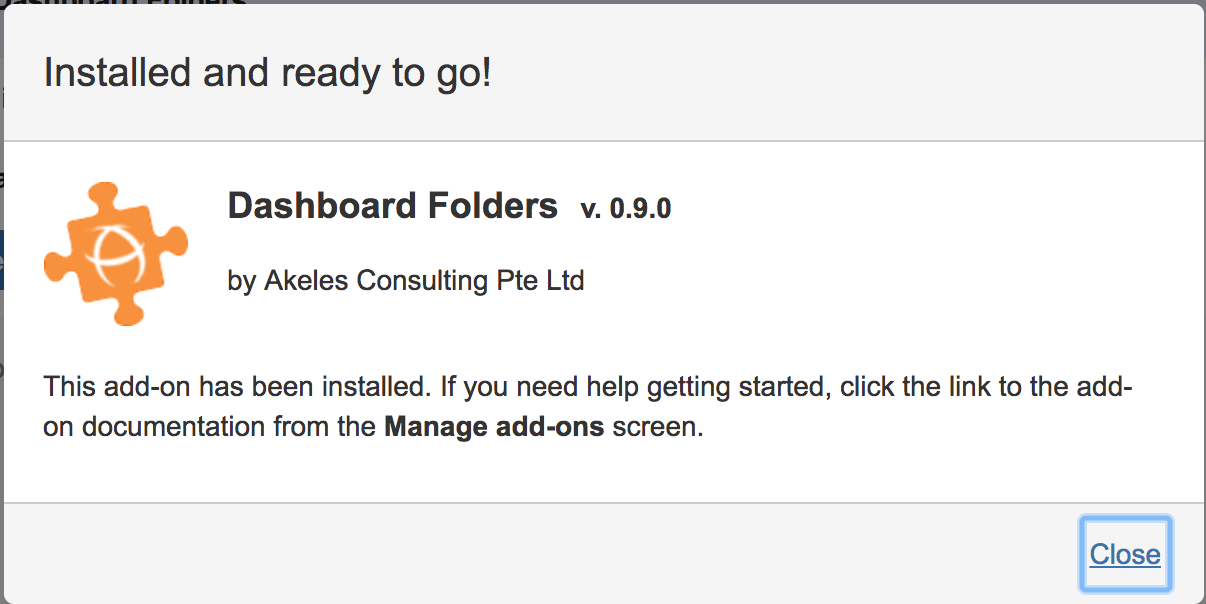Screen dimensions: 1206x604
Task: Click the Dashboard Folders add-on title
Action: (x=392, y=206)
